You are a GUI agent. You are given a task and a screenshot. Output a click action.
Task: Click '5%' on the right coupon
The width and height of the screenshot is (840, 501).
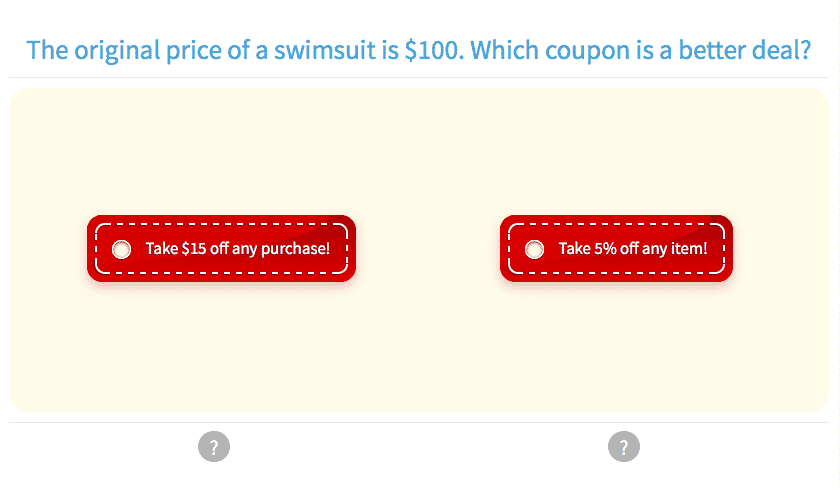[x=604, y=249]
